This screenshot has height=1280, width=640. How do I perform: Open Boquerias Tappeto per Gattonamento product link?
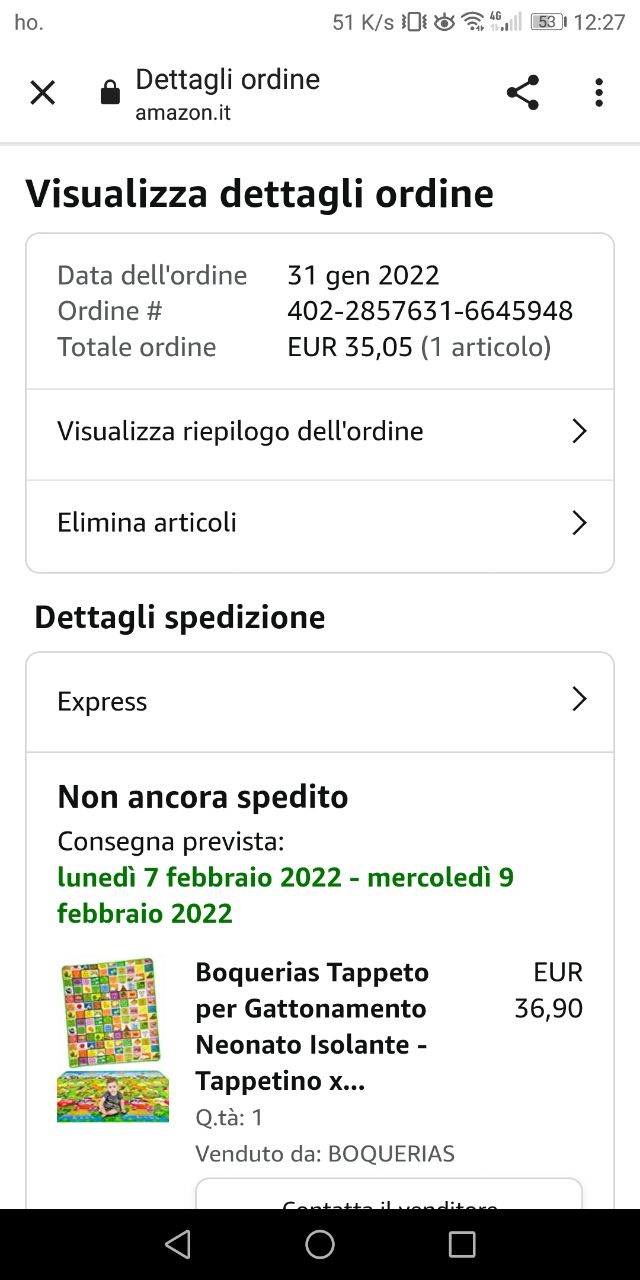coord(312,1027)
